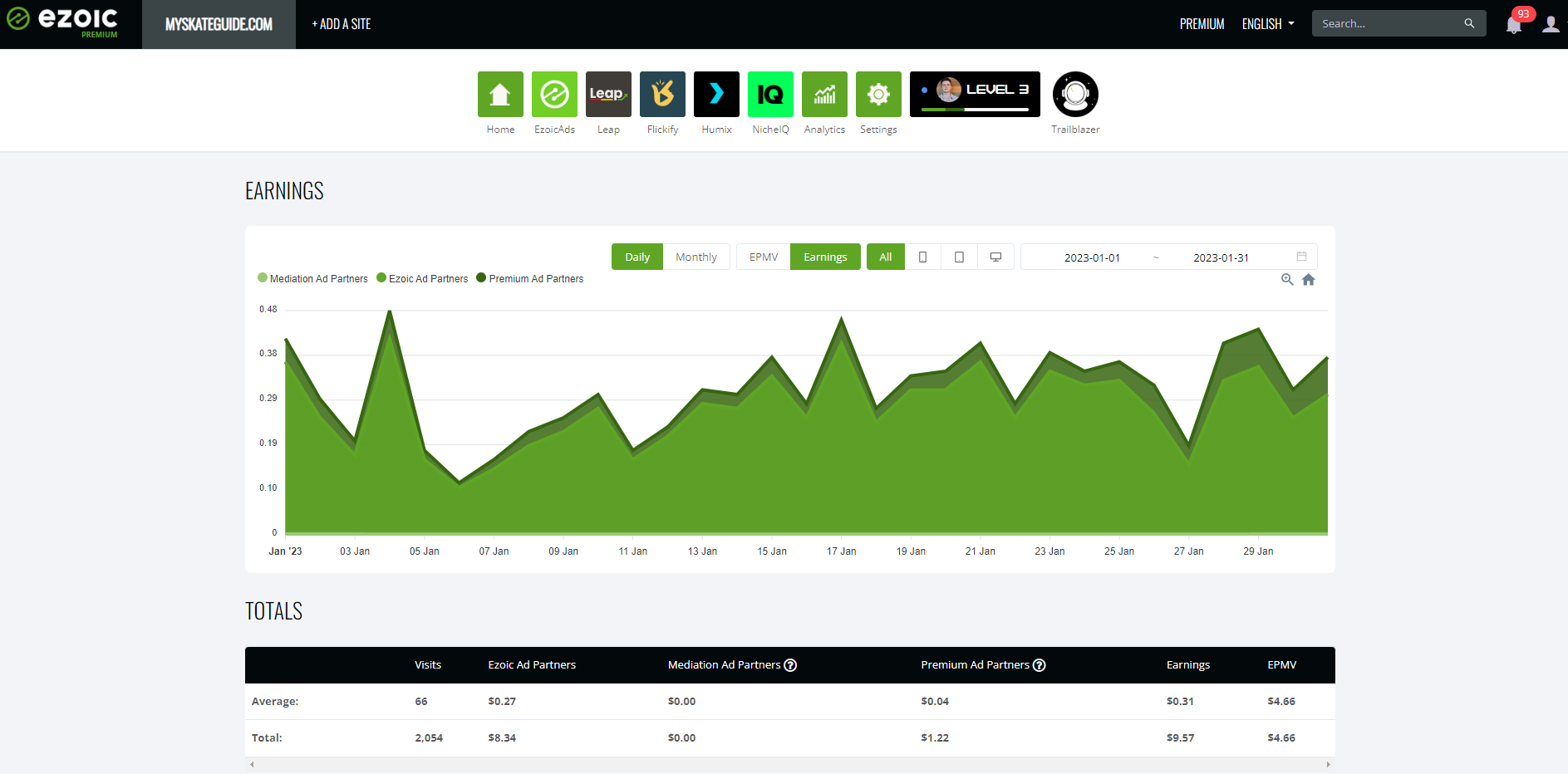Screen dimensions: 1568x774
Task: Select the MYSKATEGUIDE.COM site tab
Action: pyautogui.click(x=219, y=24)
